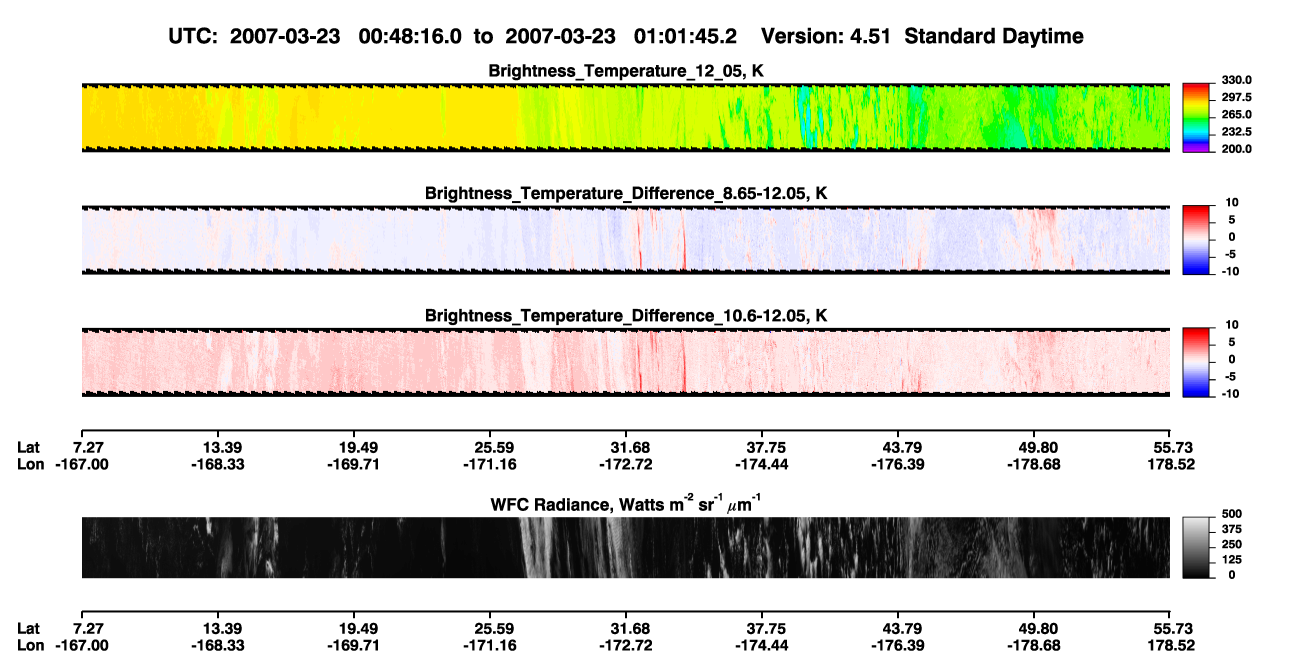Click the "500" label on WFC colorbar
Image resolution: width=1300 pixels, height=667 pixels.
1233,513
